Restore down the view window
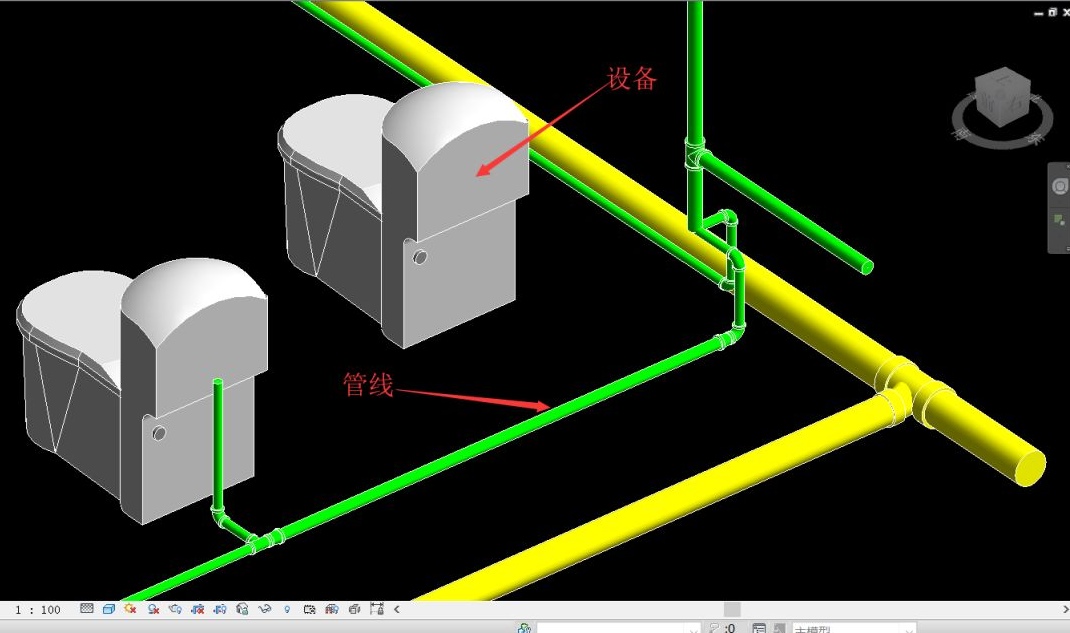The width and height of the screenshot is (1070, 633). tap(1052, 12)
